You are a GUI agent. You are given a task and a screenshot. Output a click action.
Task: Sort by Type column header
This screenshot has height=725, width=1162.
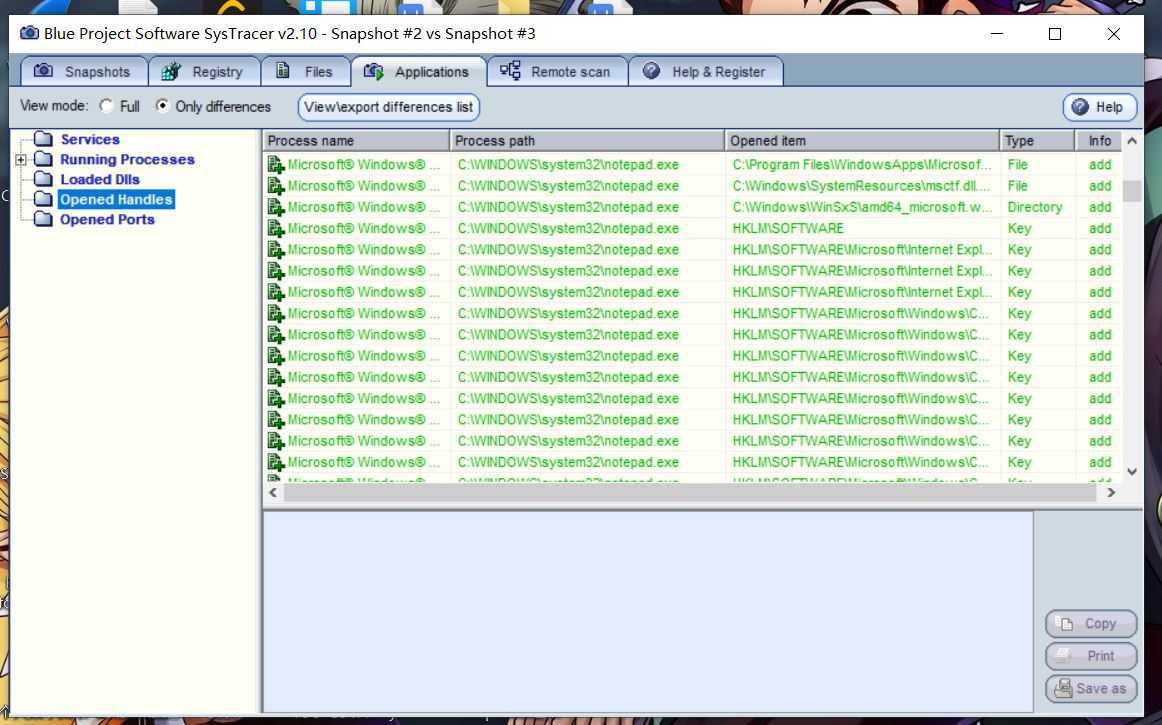click(x=1038, y=141)
